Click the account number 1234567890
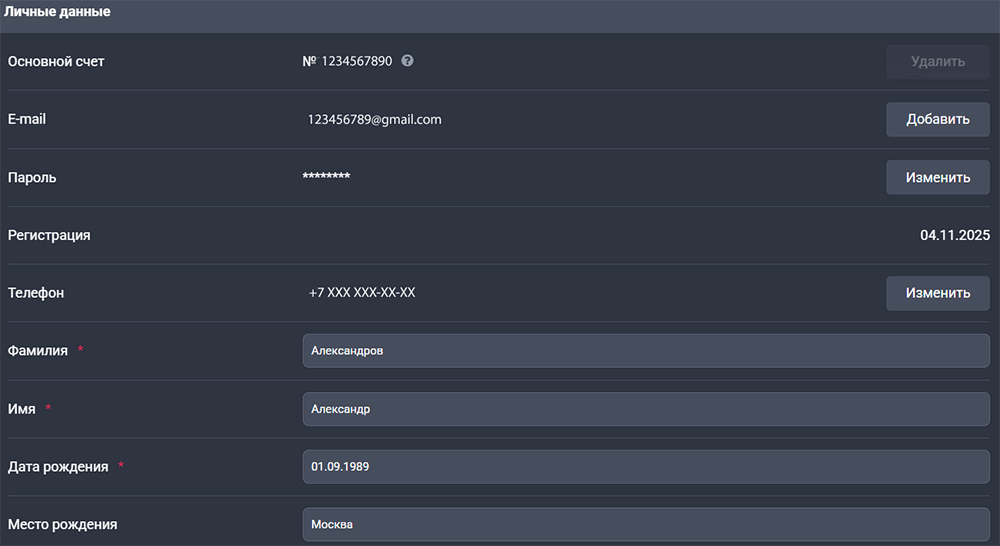The width and height of the screenshot is (1000, 546). pos(357,61)
